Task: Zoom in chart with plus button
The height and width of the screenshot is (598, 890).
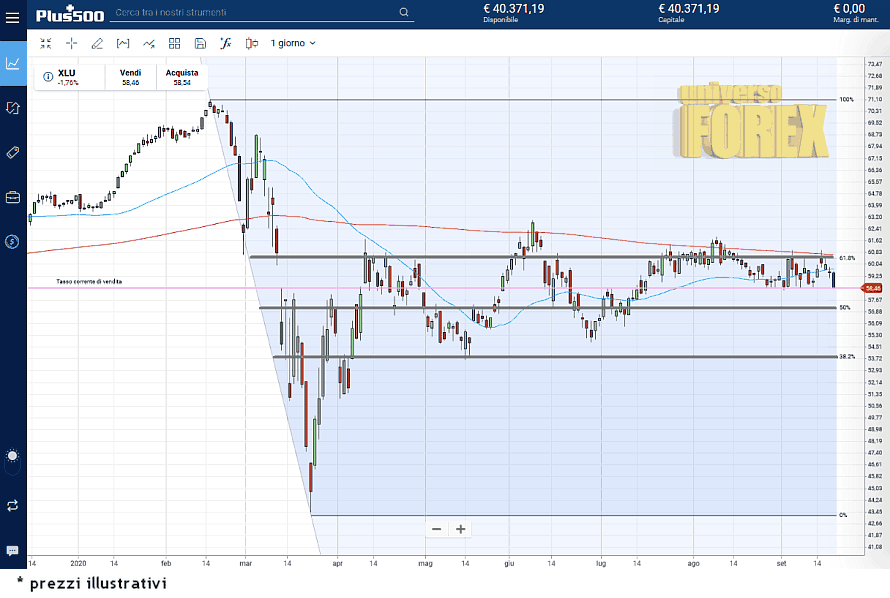Action: [x=461, y=529]
